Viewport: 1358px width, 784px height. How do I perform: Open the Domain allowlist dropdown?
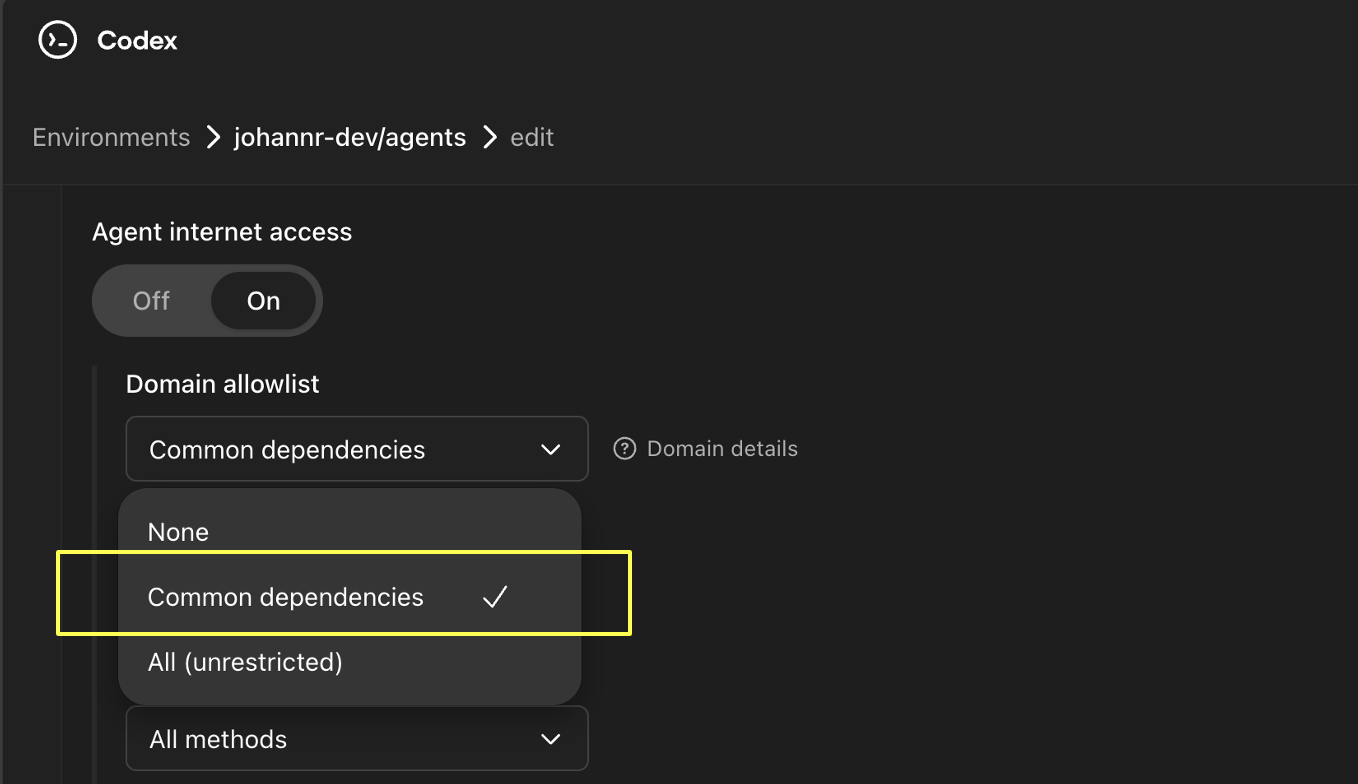coord(357,449)
